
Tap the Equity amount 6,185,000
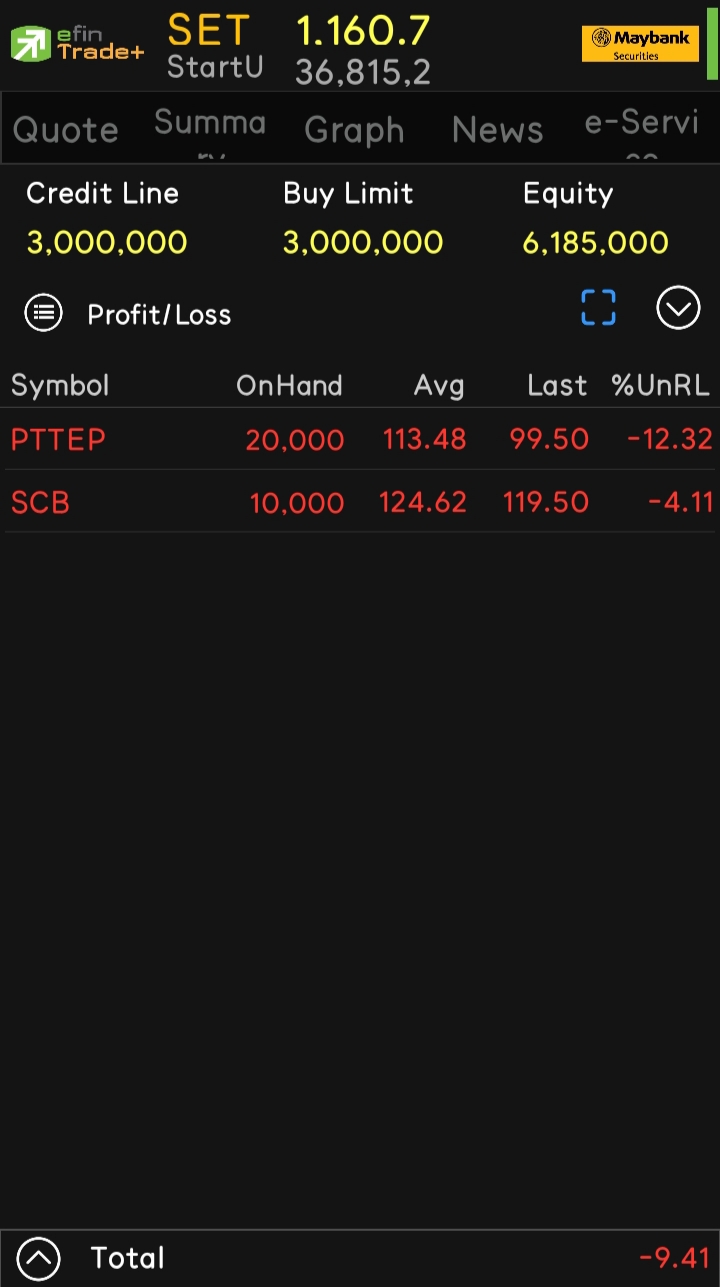point(596,242)
